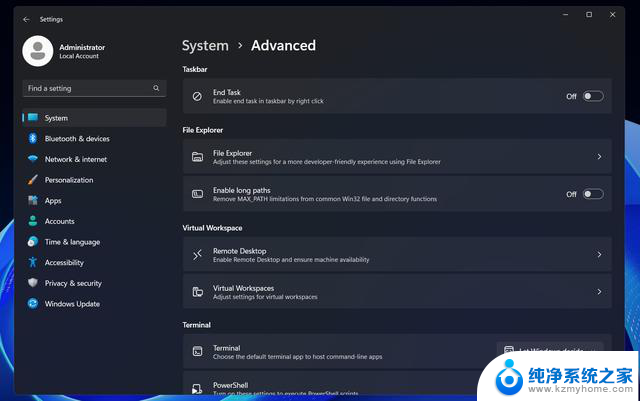Click the Virtual Workspaces icon
Image resolution: width=640 pixels, height=401 pixels.
(198, 292)
